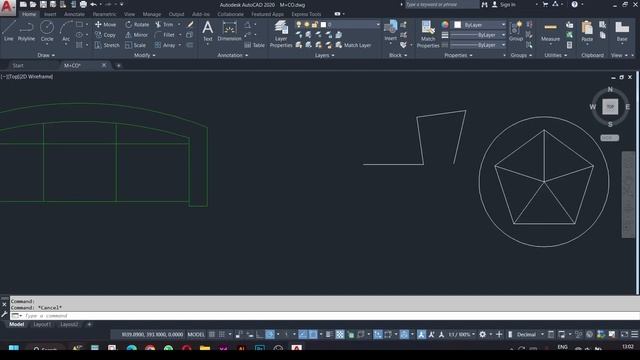Click the Fillet tool
This screenshot has height=360, width=640.
[x=165, y=35]
